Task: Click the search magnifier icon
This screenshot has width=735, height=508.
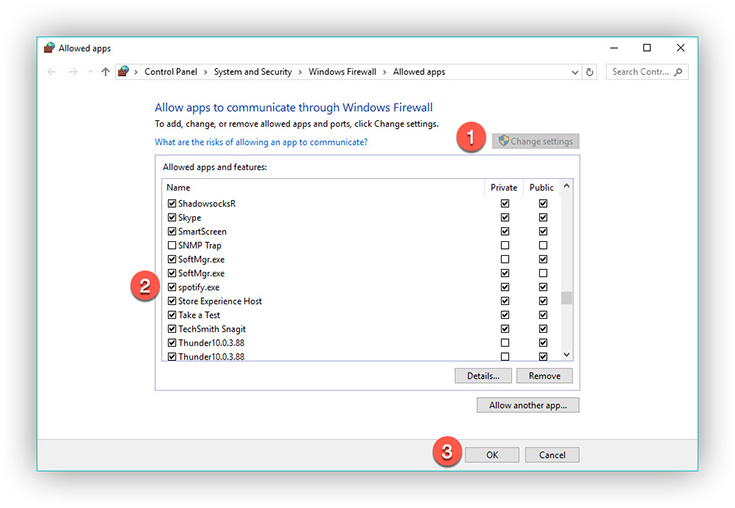Action: point(680,72)
